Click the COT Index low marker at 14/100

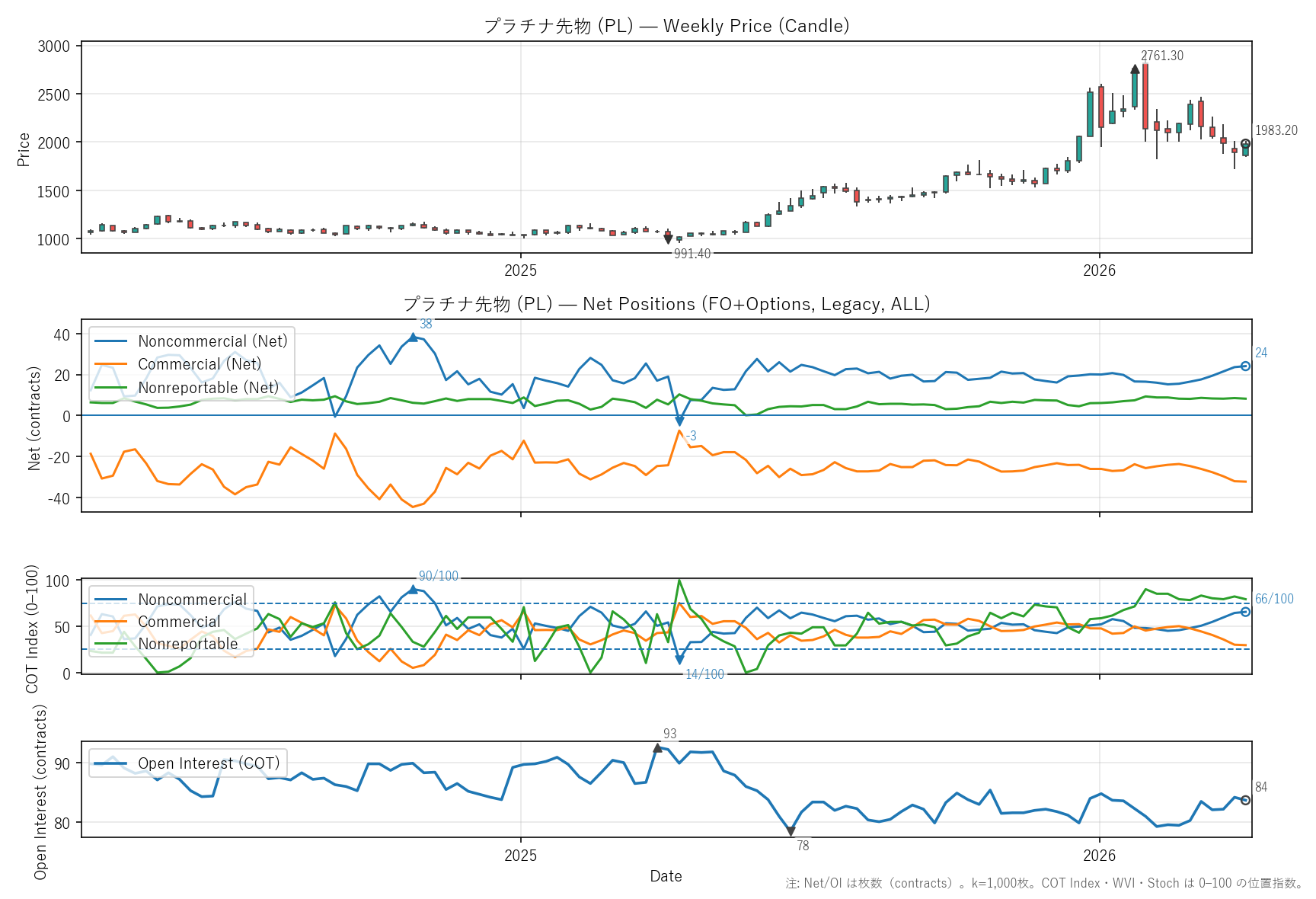pos(679,660)
